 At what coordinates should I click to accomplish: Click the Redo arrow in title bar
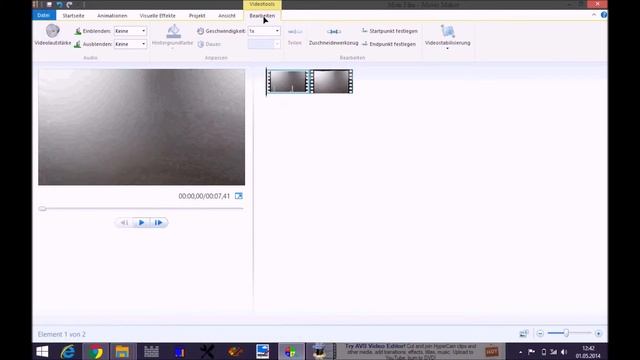(x=69, y=4)
